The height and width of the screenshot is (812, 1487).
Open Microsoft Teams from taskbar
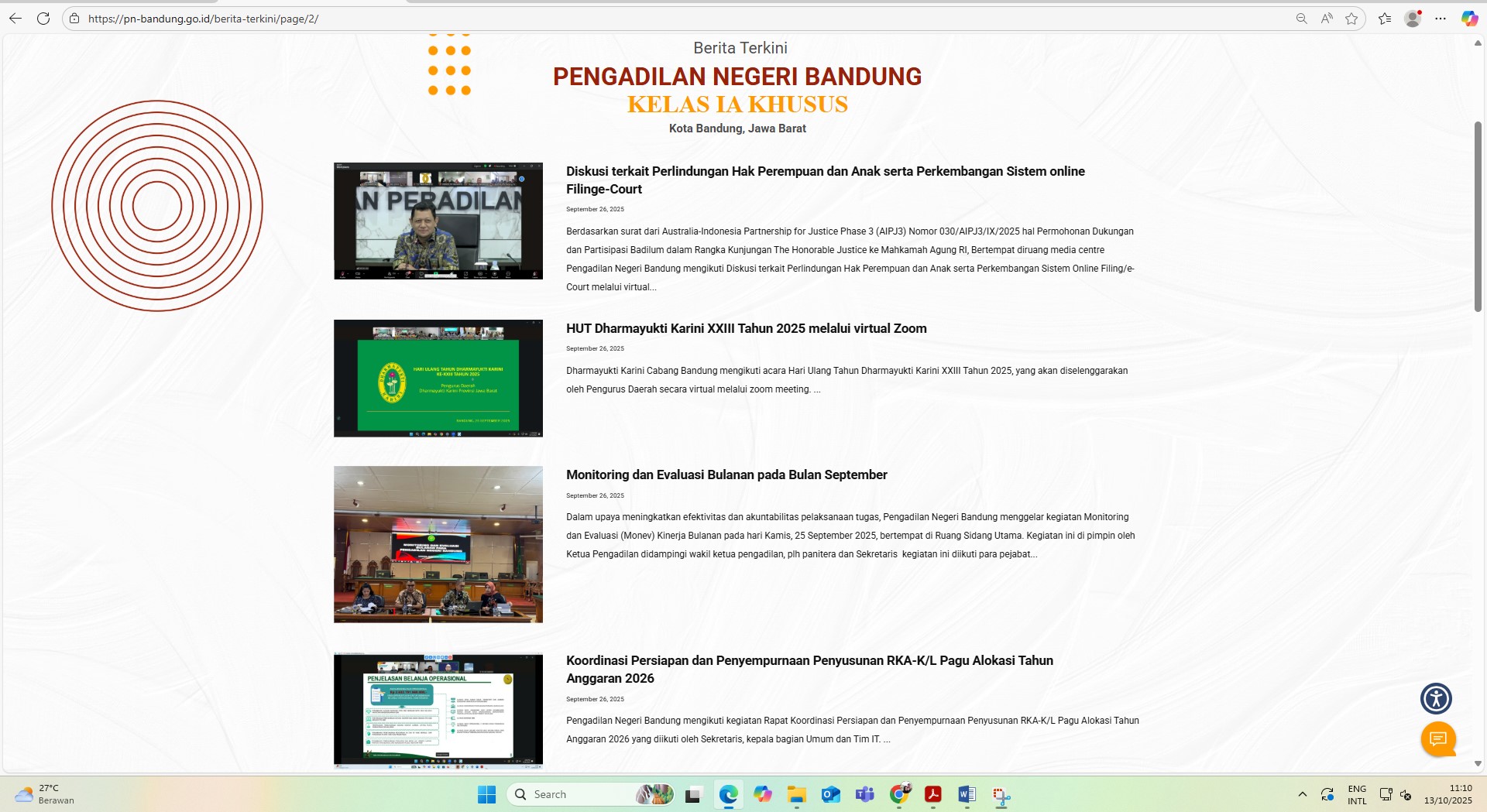coord(864,795)
